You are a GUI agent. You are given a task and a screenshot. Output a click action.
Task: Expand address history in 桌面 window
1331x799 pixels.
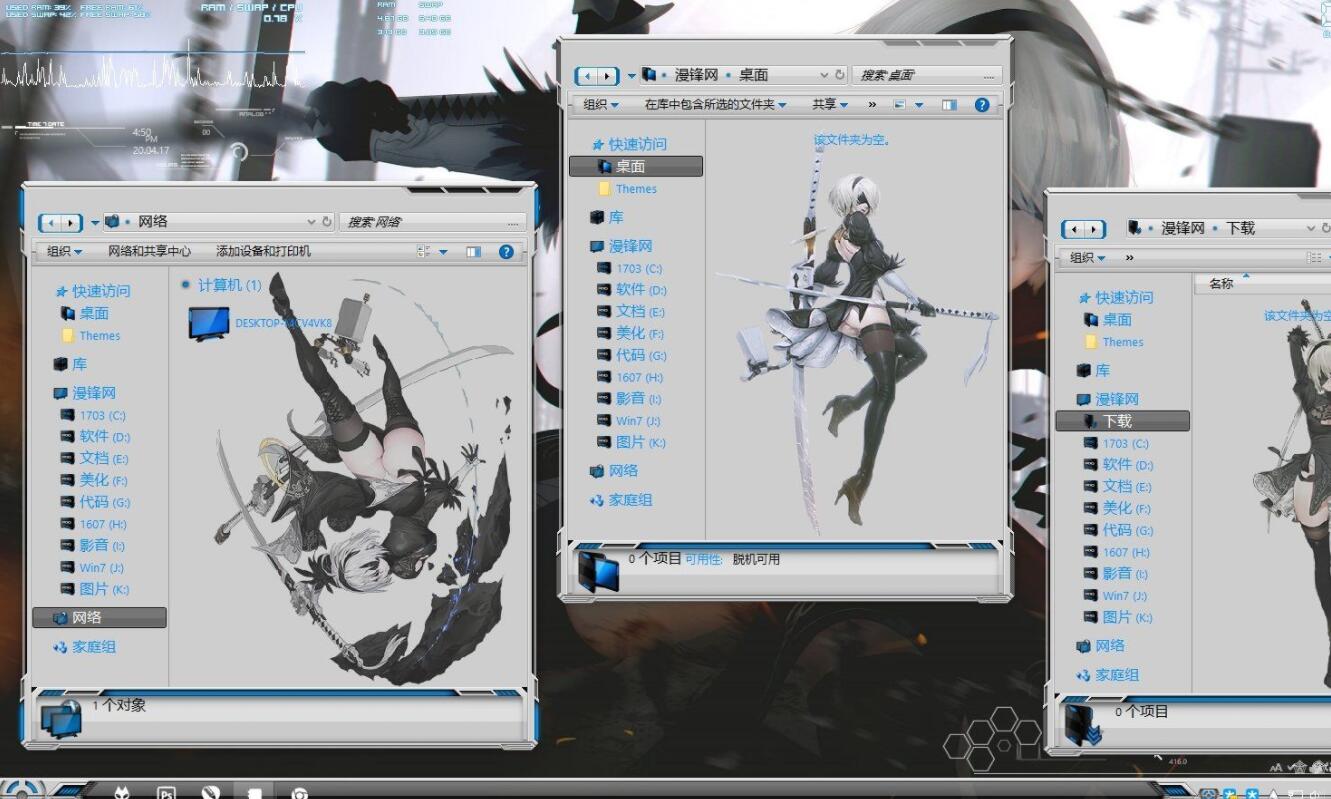point(825,75)
